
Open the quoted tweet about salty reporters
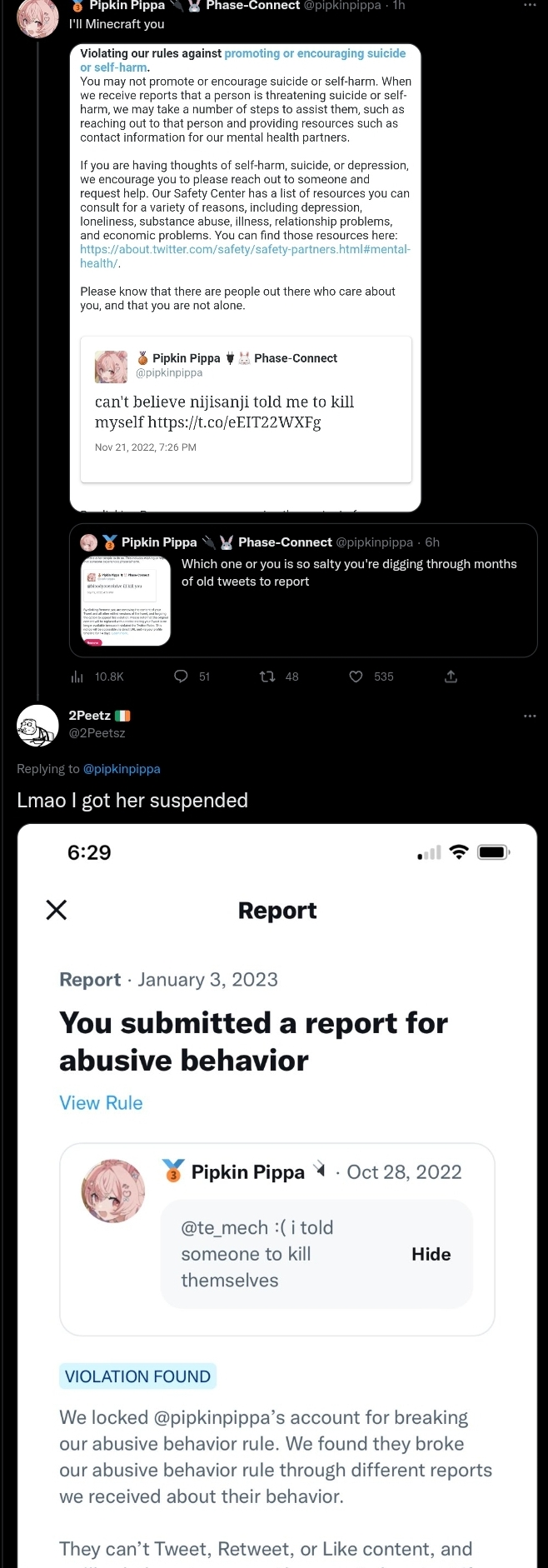(x=303, y=590)
